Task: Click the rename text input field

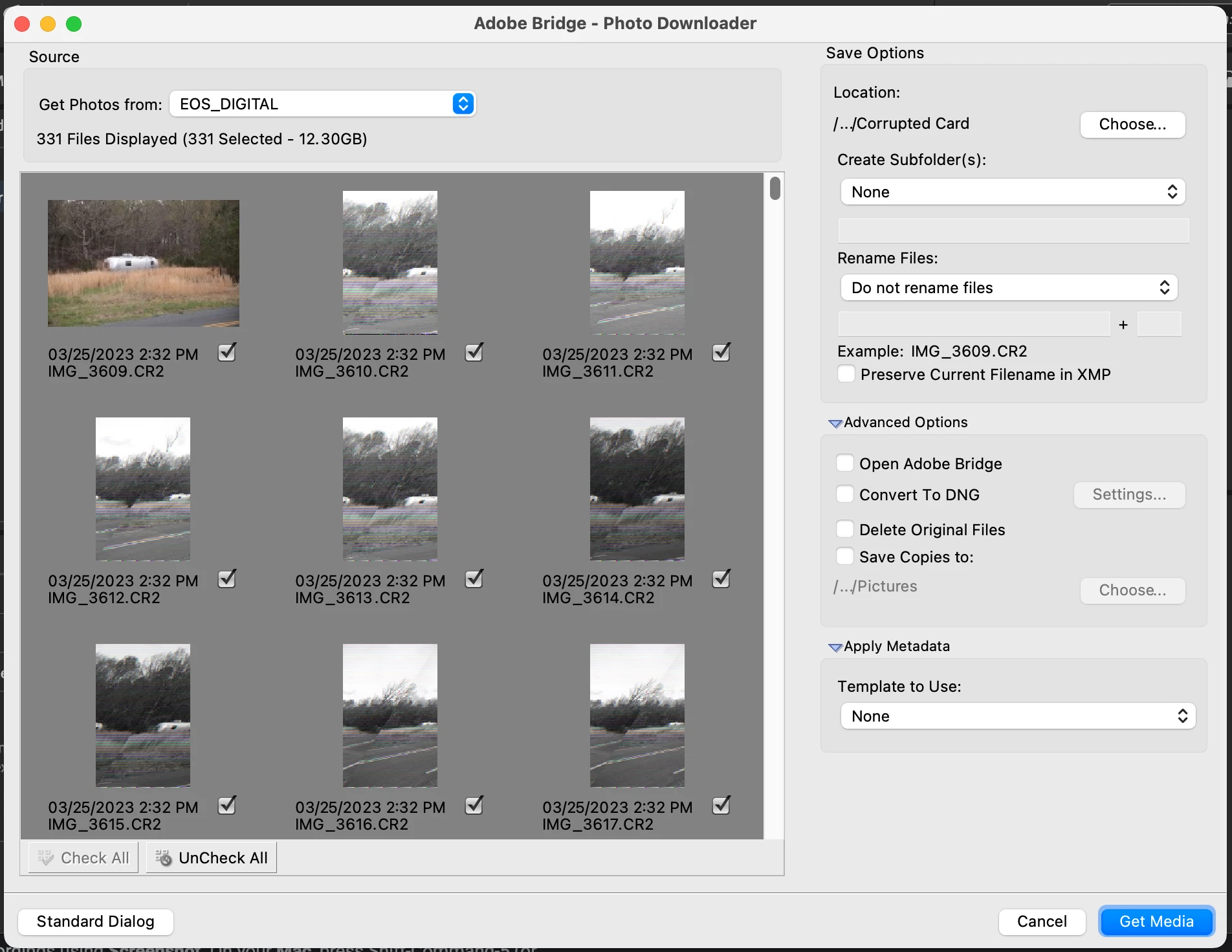Action: [x=974, y=324]
